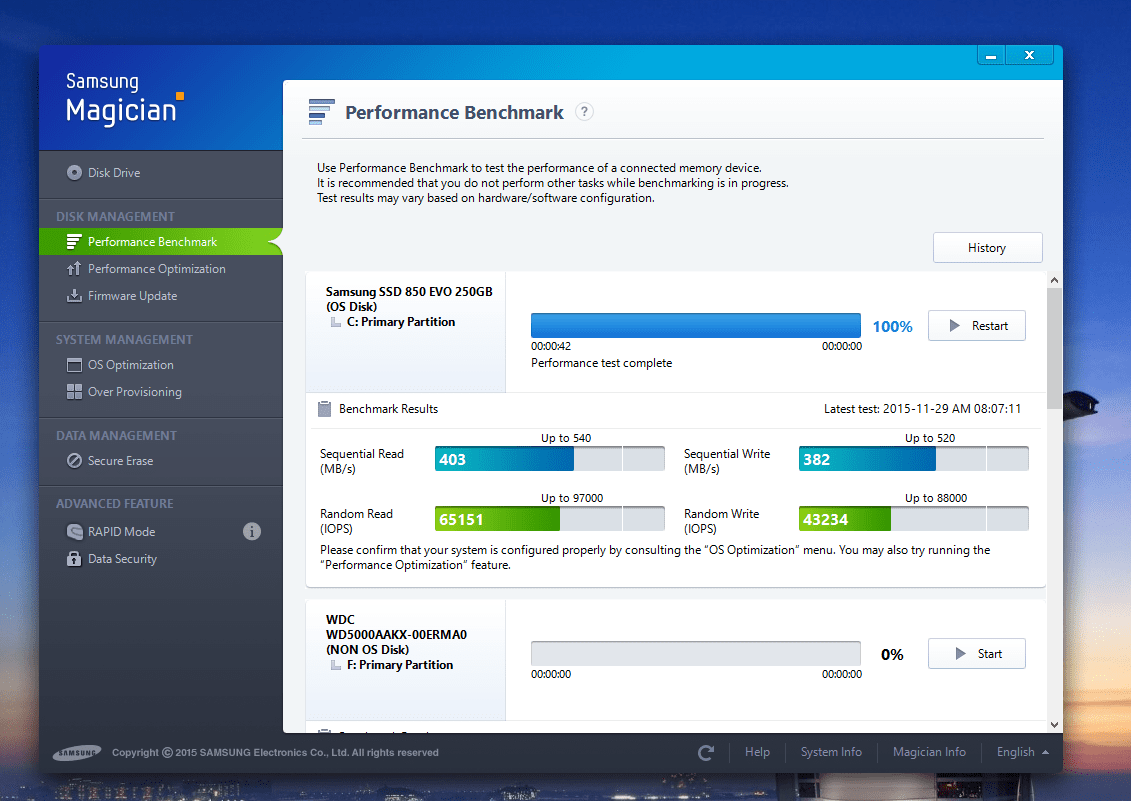1131x801 pixels.
Task: Click the Random Read 65151 result bar
Action: pyautogui.click(x=550, y=519)
